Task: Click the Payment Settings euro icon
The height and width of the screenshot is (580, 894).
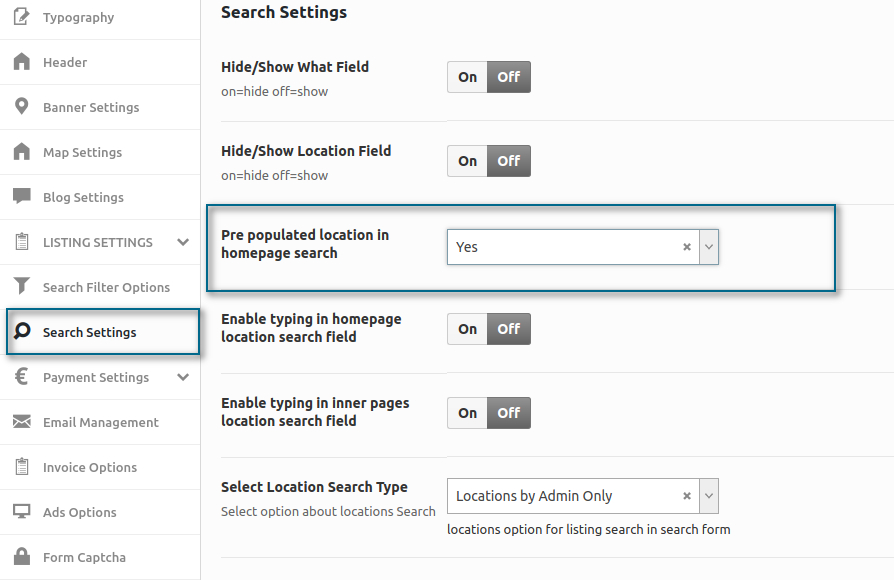Action: [x=22, y=376]
